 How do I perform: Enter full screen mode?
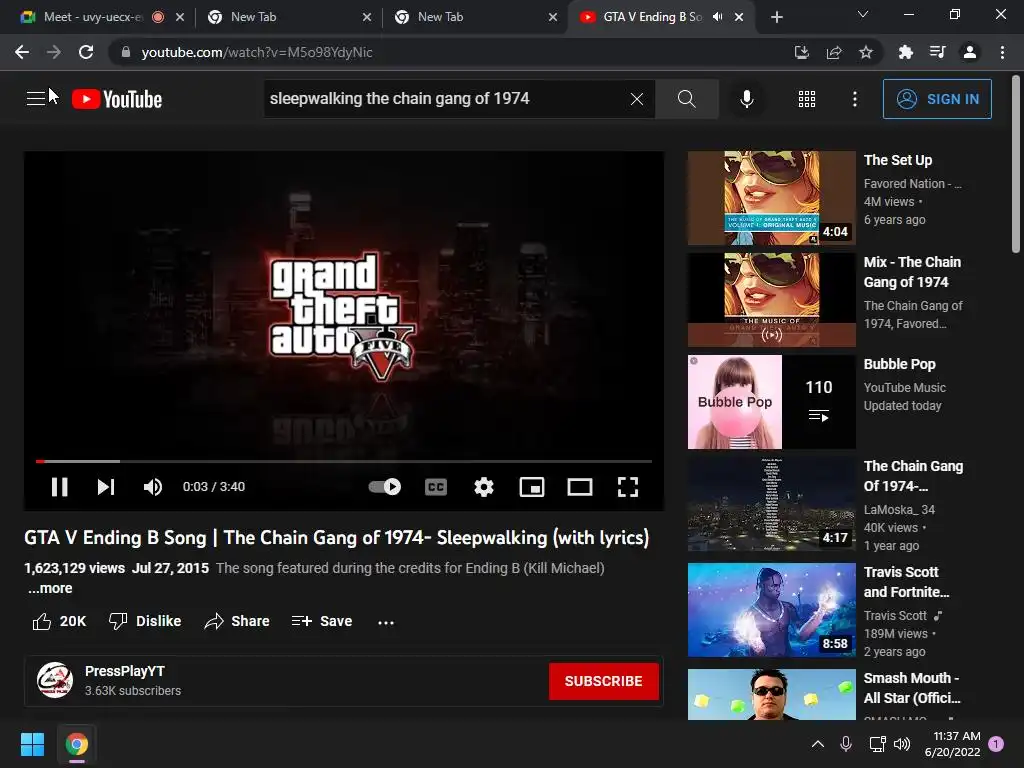click(628, 487)
